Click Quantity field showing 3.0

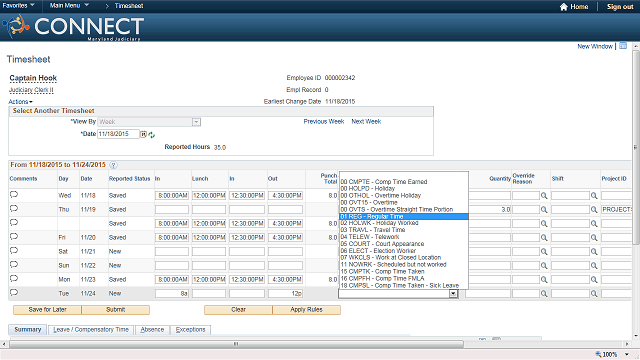488,210
